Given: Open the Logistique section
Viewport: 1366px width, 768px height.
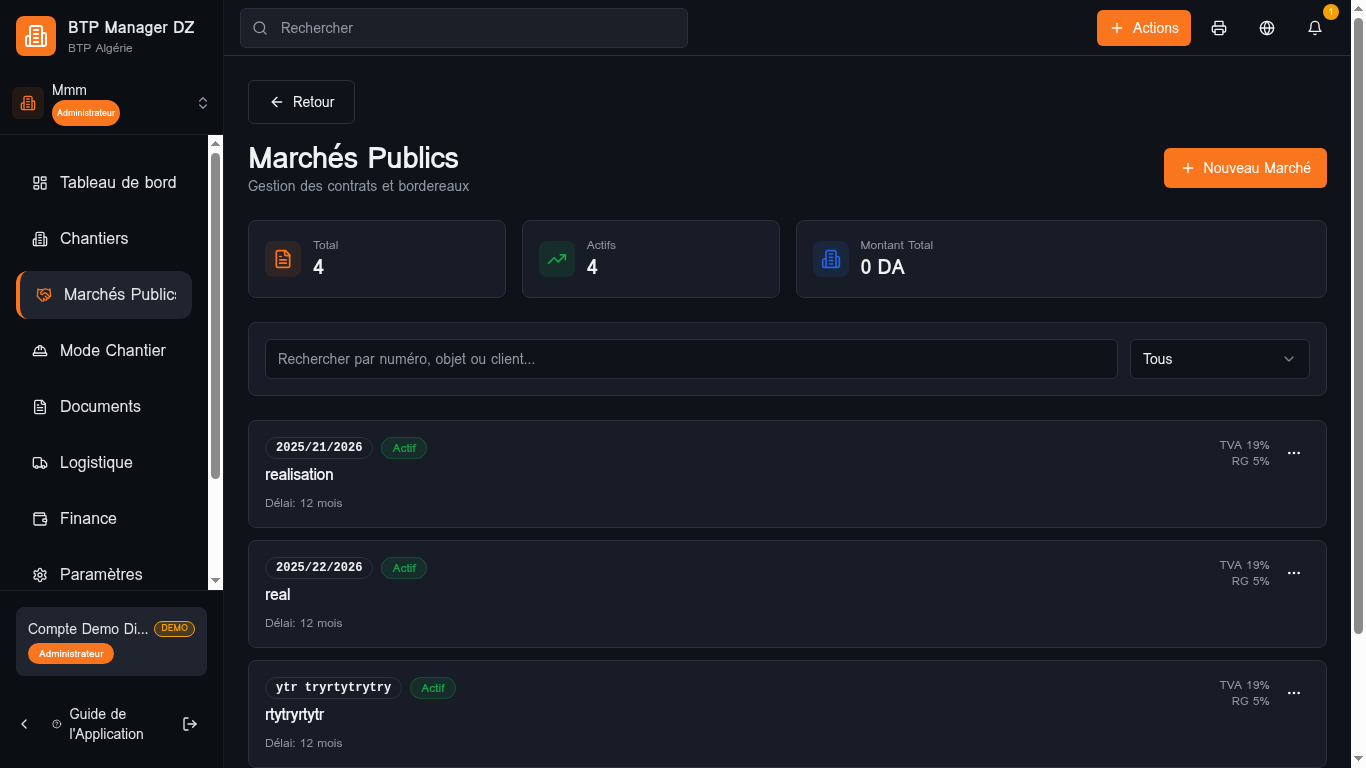Looking at the screenshot, I should coord(96,462).
